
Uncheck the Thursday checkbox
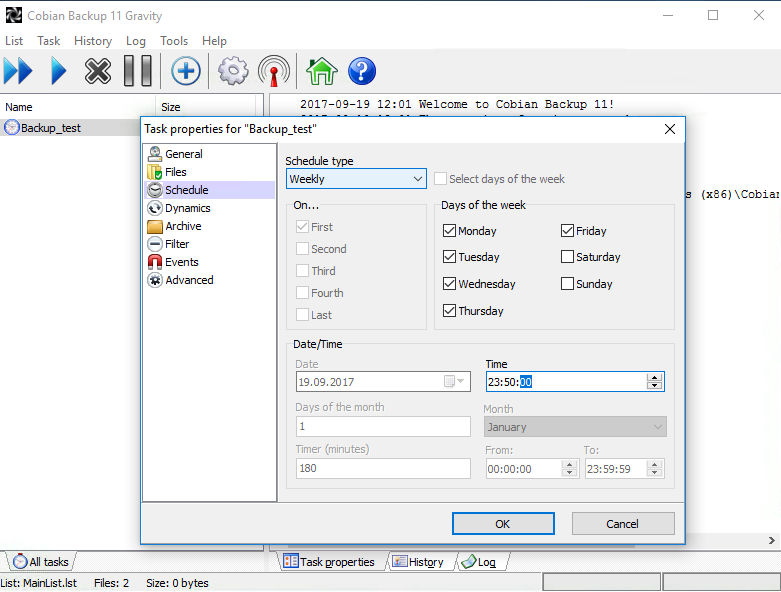449,311
